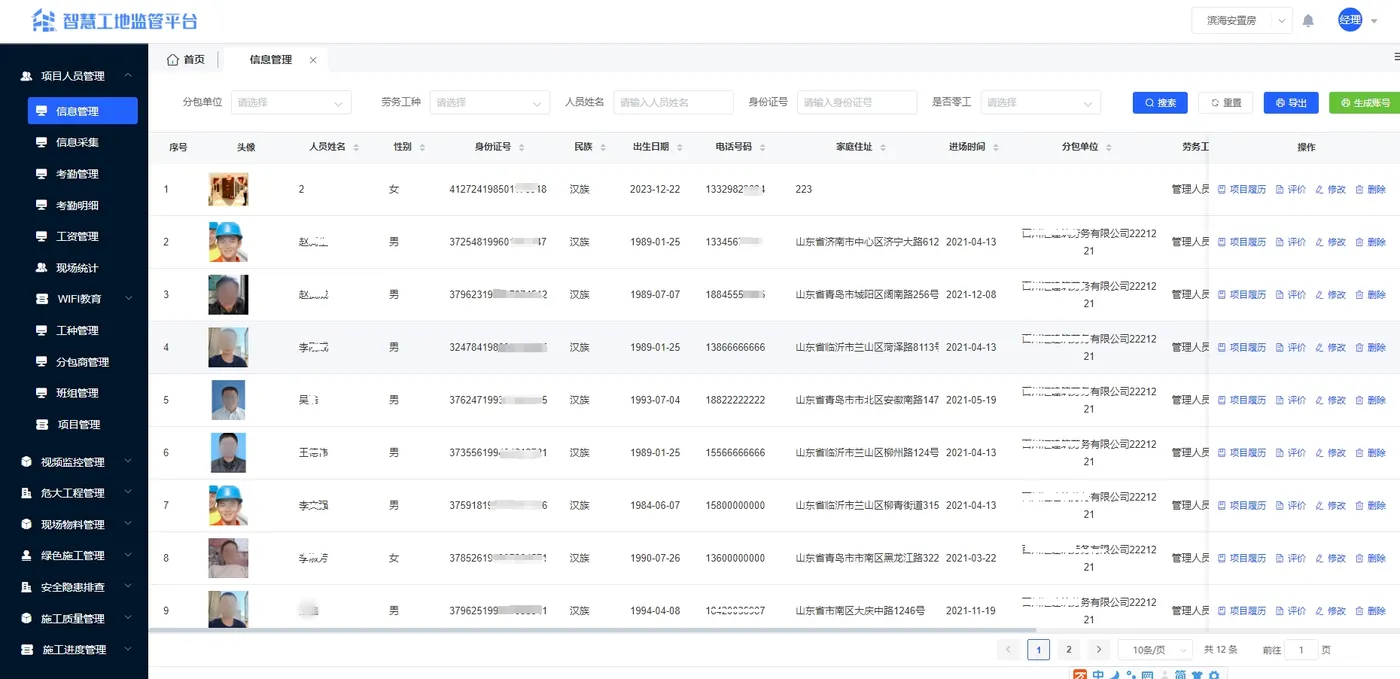Sort the table by 出生日期 column
The height and width of the screenshot is (679, 1400).
[679, 147]
